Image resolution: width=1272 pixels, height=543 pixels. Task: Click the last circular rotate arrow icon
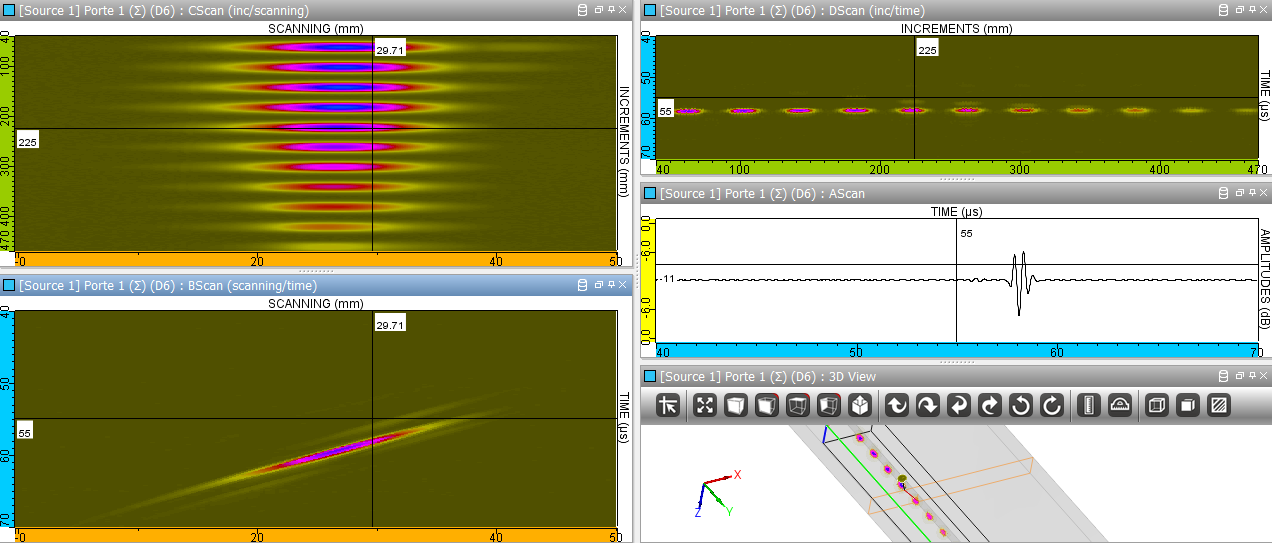click(x=1052, y=405)
